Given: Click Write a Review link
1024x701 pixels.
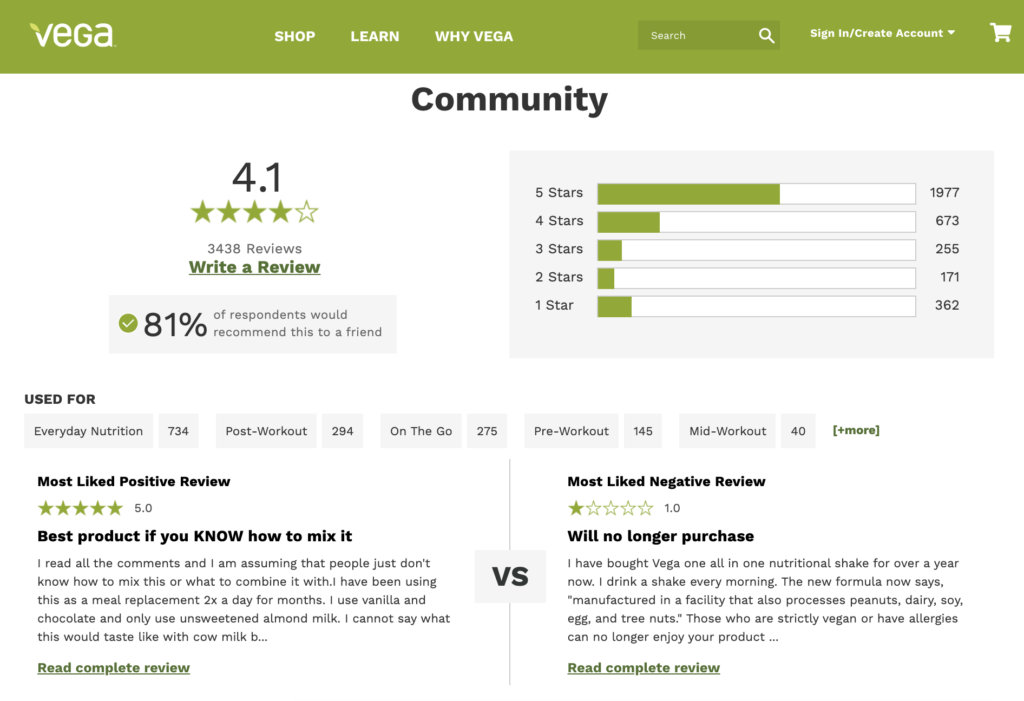Looking at the screenshot, I should (x=255, y=267).
